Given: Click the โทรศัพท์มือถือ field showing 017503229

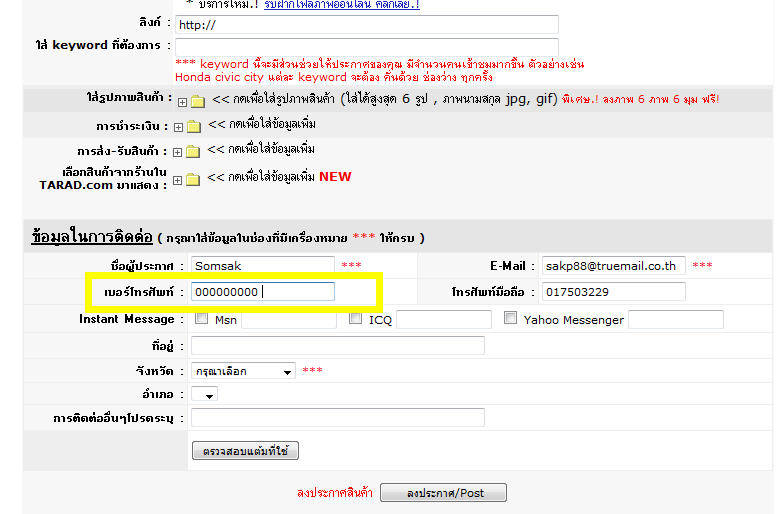Looking at the screenshot, I should point(613,292).
